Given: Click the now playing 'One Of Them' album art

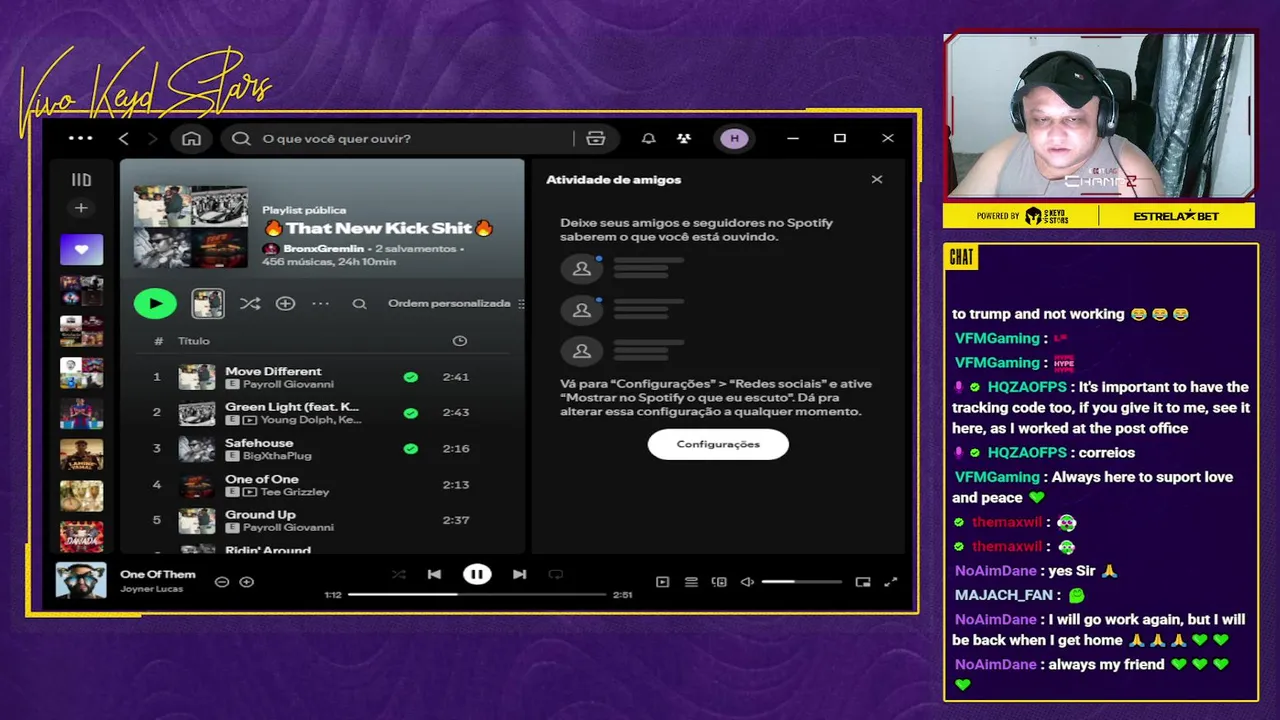Looking at the screenshot, I should [81, 580].
